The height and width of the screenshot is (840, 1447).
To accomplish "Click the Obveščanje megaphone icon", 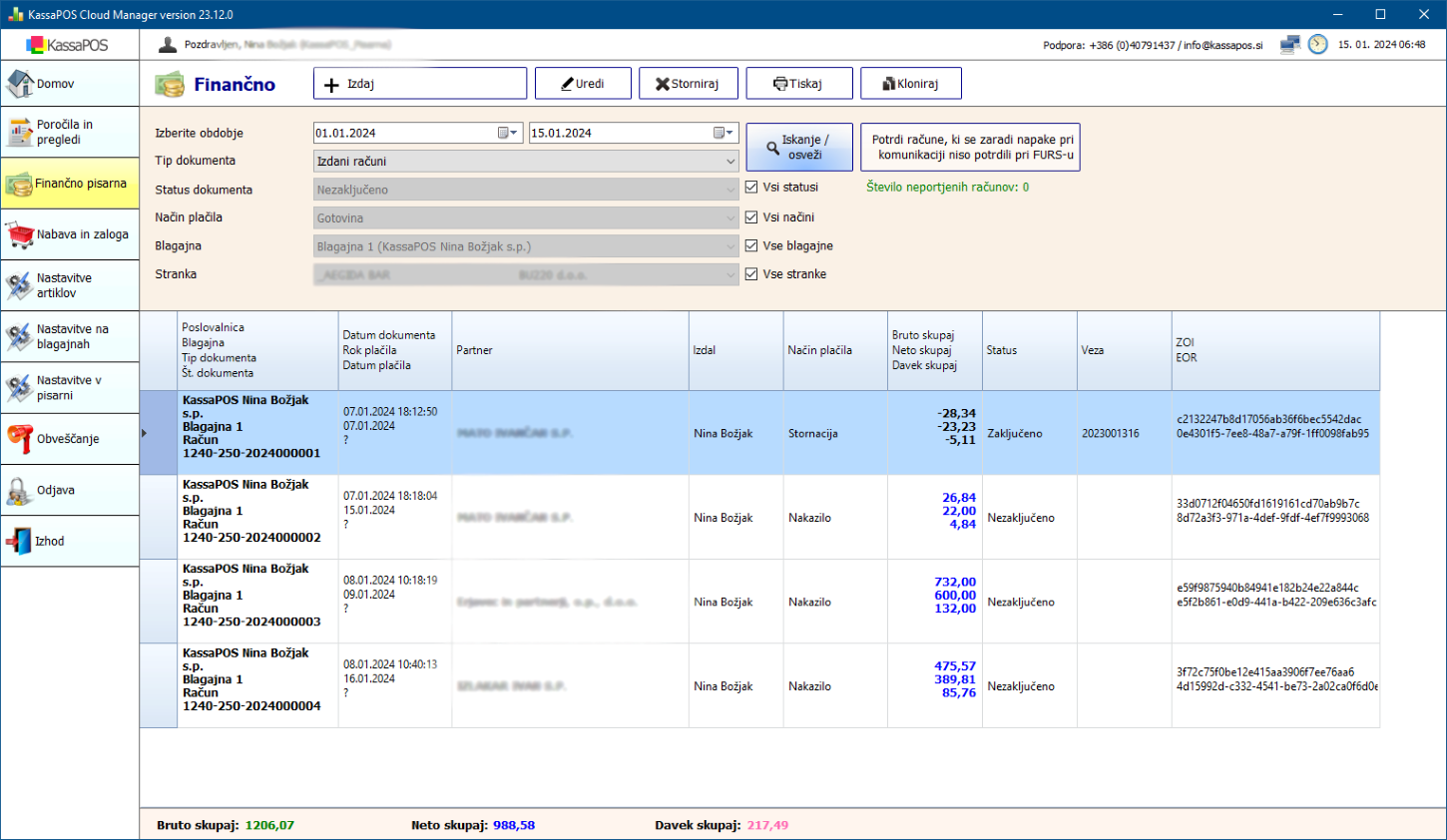I will click(x=20, y=439).
